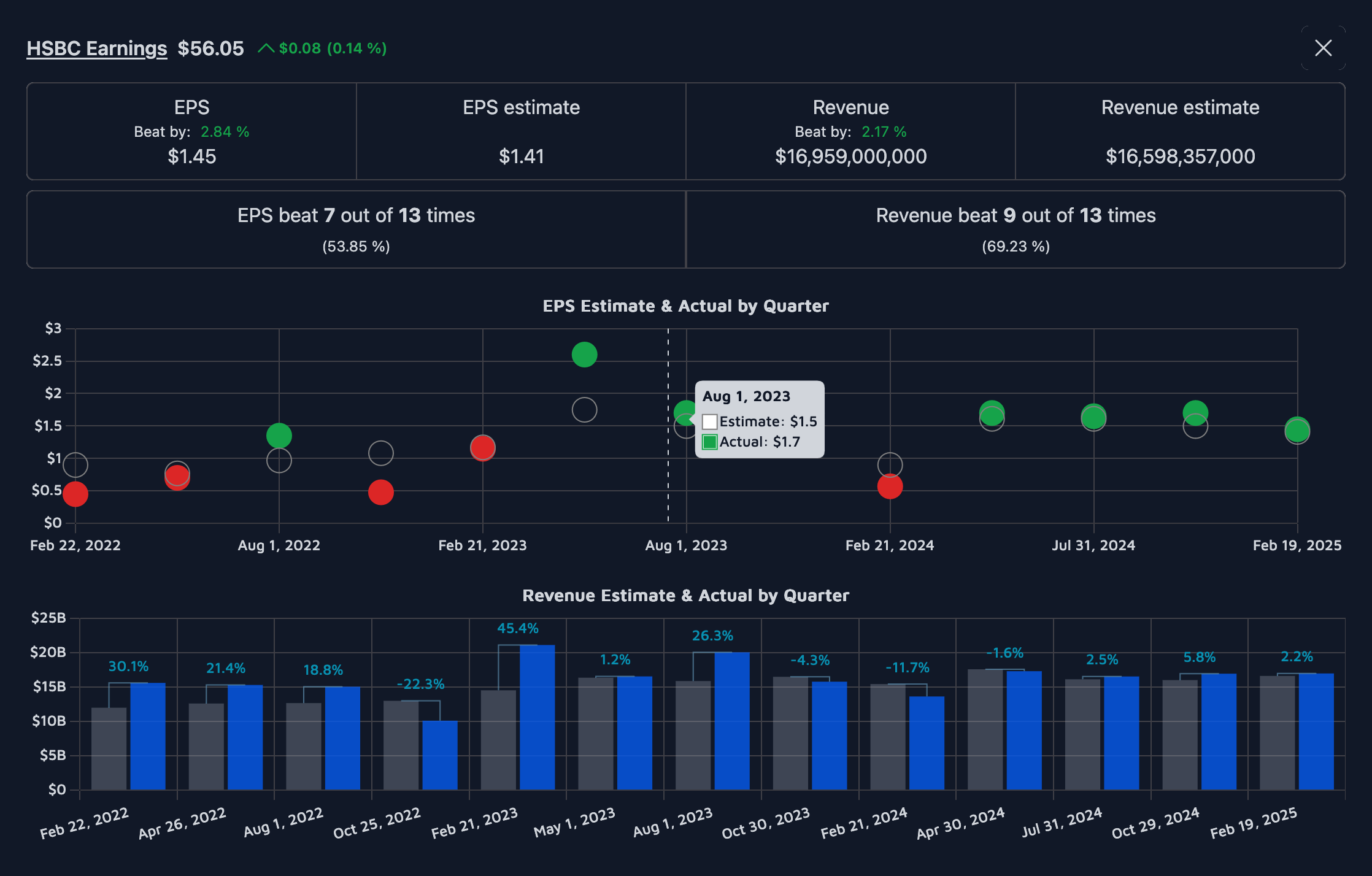Click the blue revenue bar for Apr 26, 2022

point(245,737)
